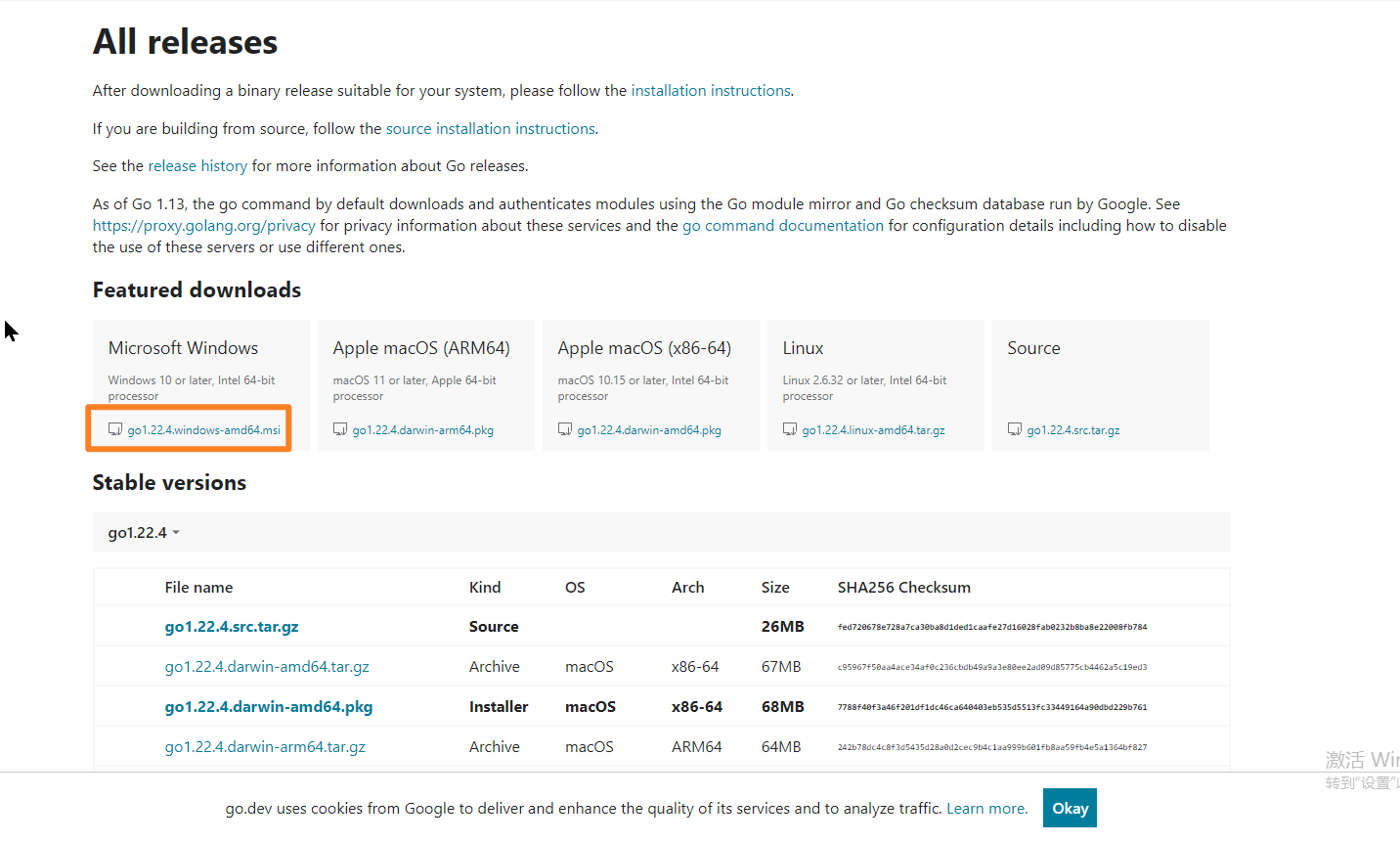
Task: Click the Stable versions heading
Action: point(169,482)
